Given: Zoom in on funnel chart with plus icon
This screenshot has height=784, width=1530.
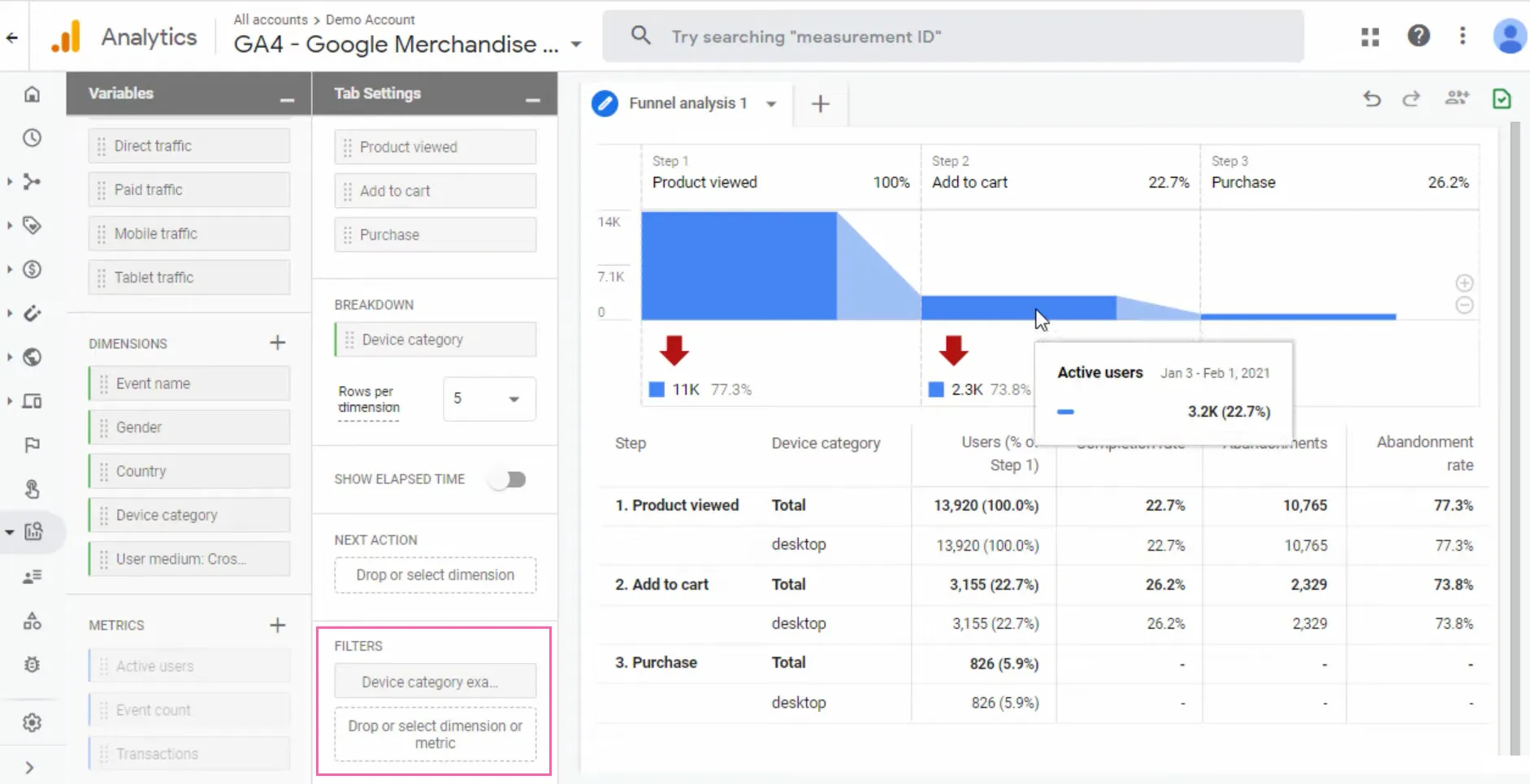Looking at the screenshot, I should tap(1464, 283).
